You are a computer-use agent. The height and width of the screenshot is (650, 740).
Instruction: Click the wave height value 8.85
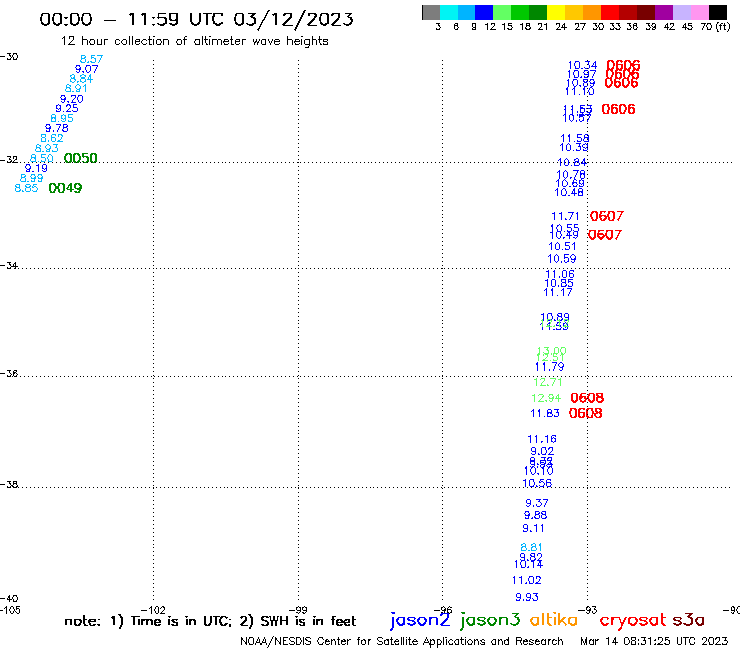tap(26, 188)
